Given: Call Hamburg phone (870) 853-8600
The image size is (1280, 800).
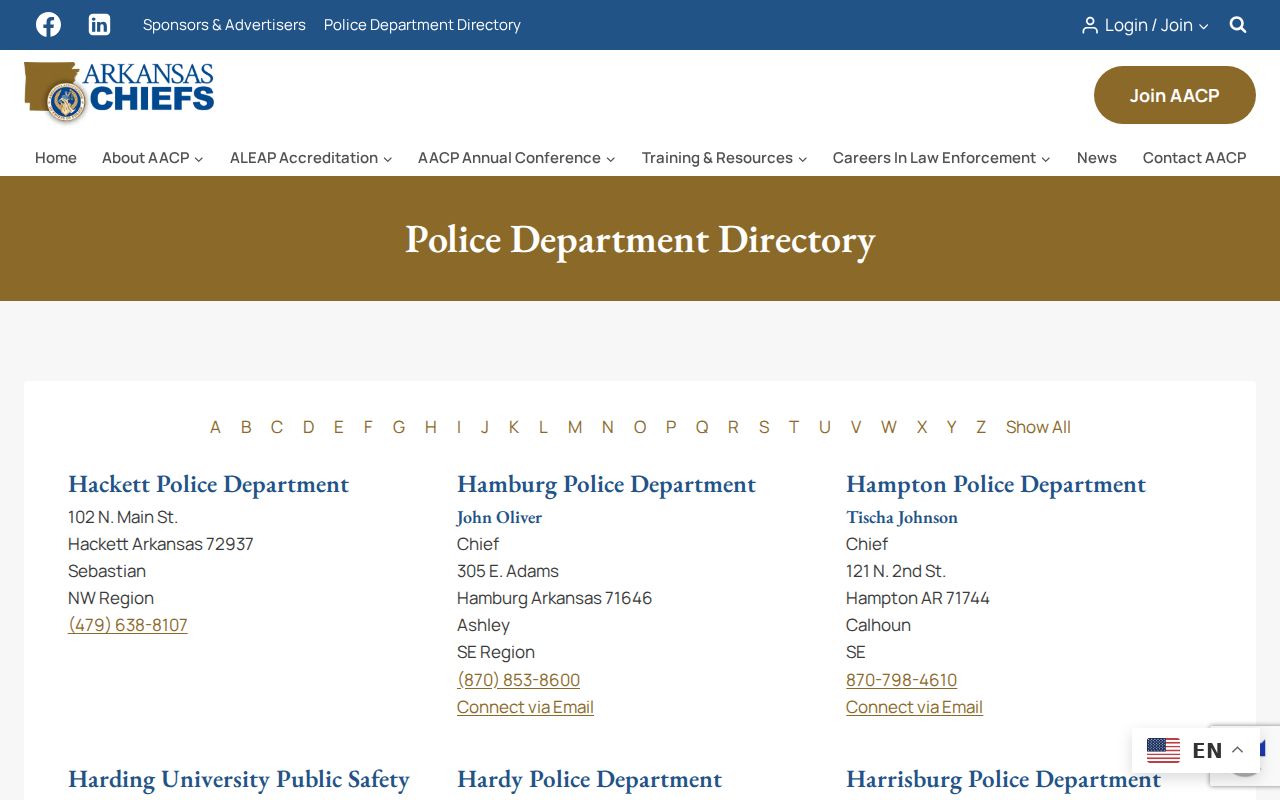Looking at the screenshot, I should point(518,680).
